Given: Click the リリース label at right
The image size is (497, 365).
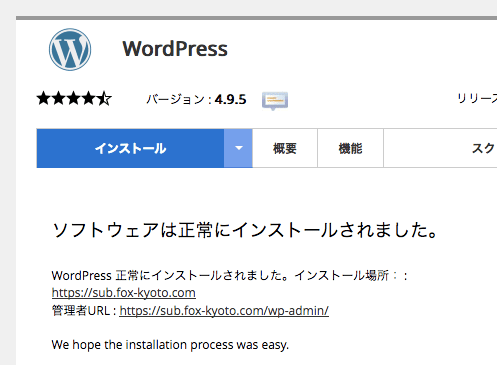Looking at the screenshot, I should 477,99.
